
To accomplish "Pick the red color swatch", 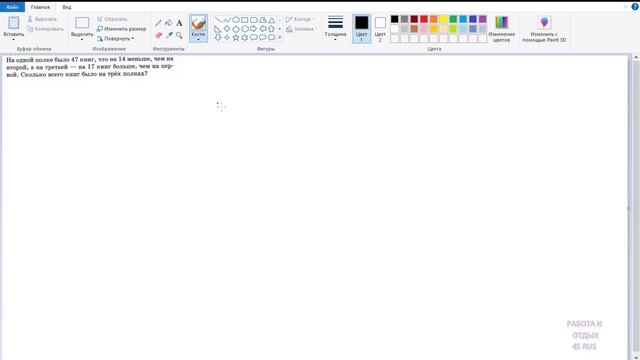I will click(x=424, y=19).
